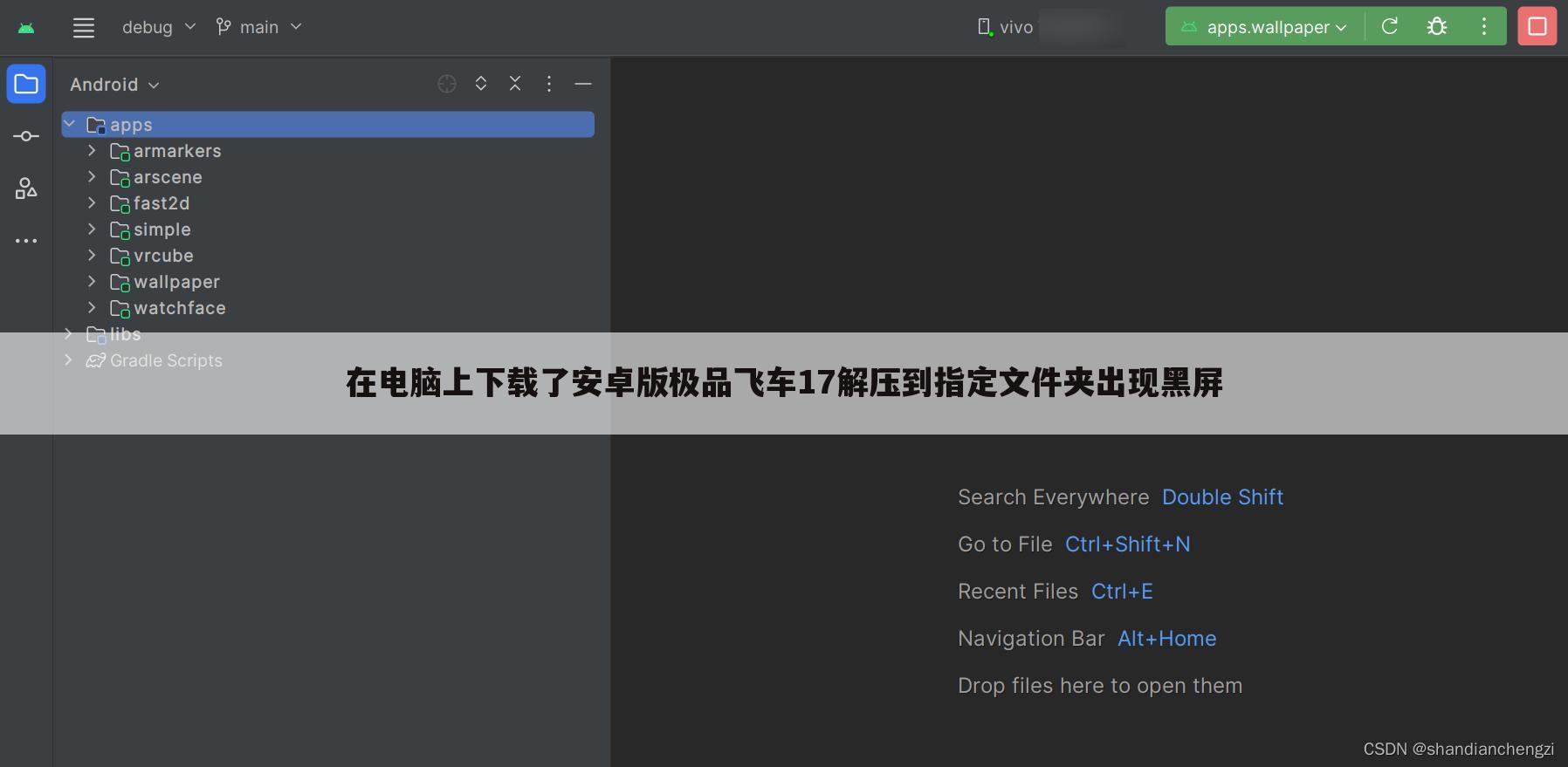Click the Navigation Bar label

click(x=1031, y=639)
